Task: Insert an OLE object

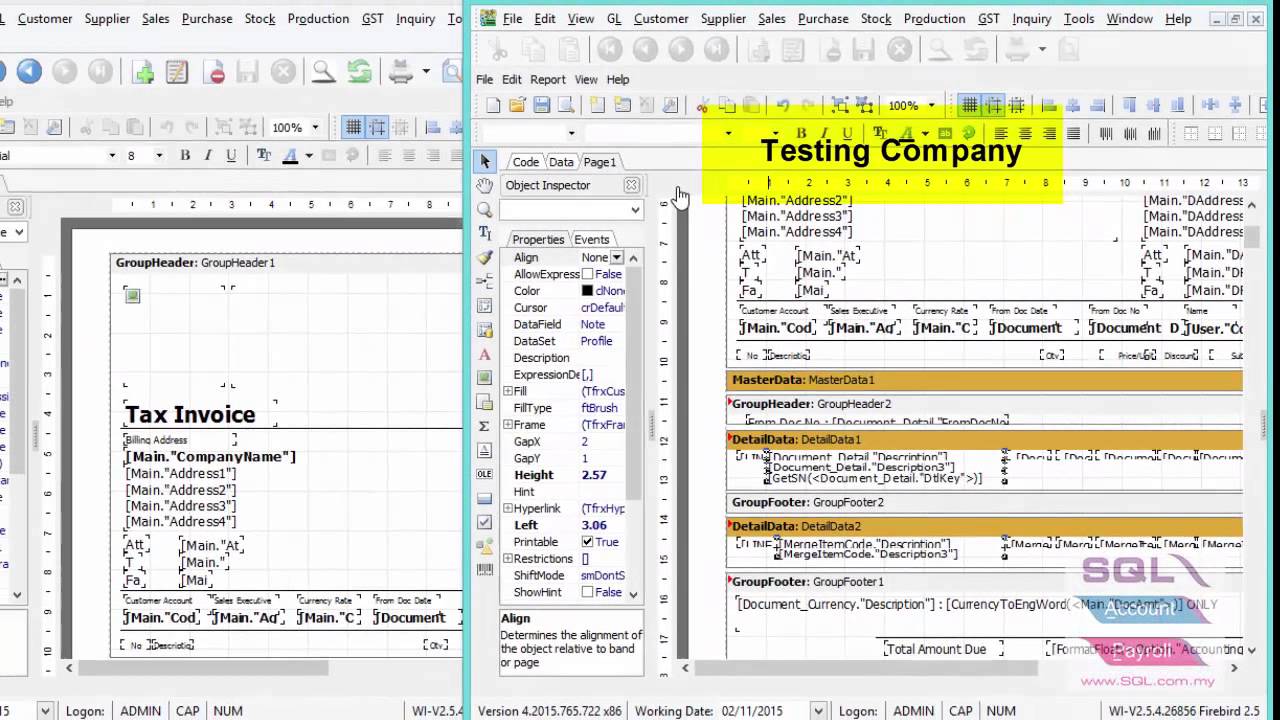Action: 485,474
